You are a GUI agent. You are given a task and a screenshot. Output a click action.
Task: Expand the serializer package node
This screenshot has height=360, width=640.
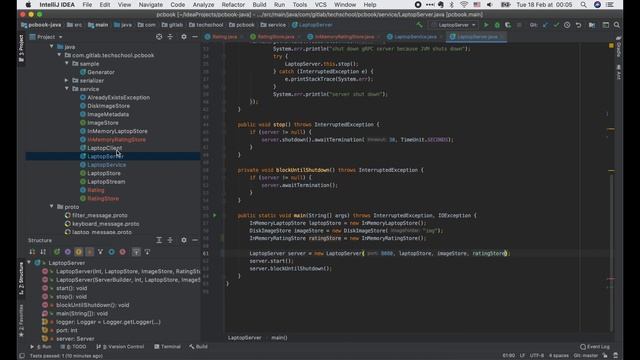coord(67,80)
